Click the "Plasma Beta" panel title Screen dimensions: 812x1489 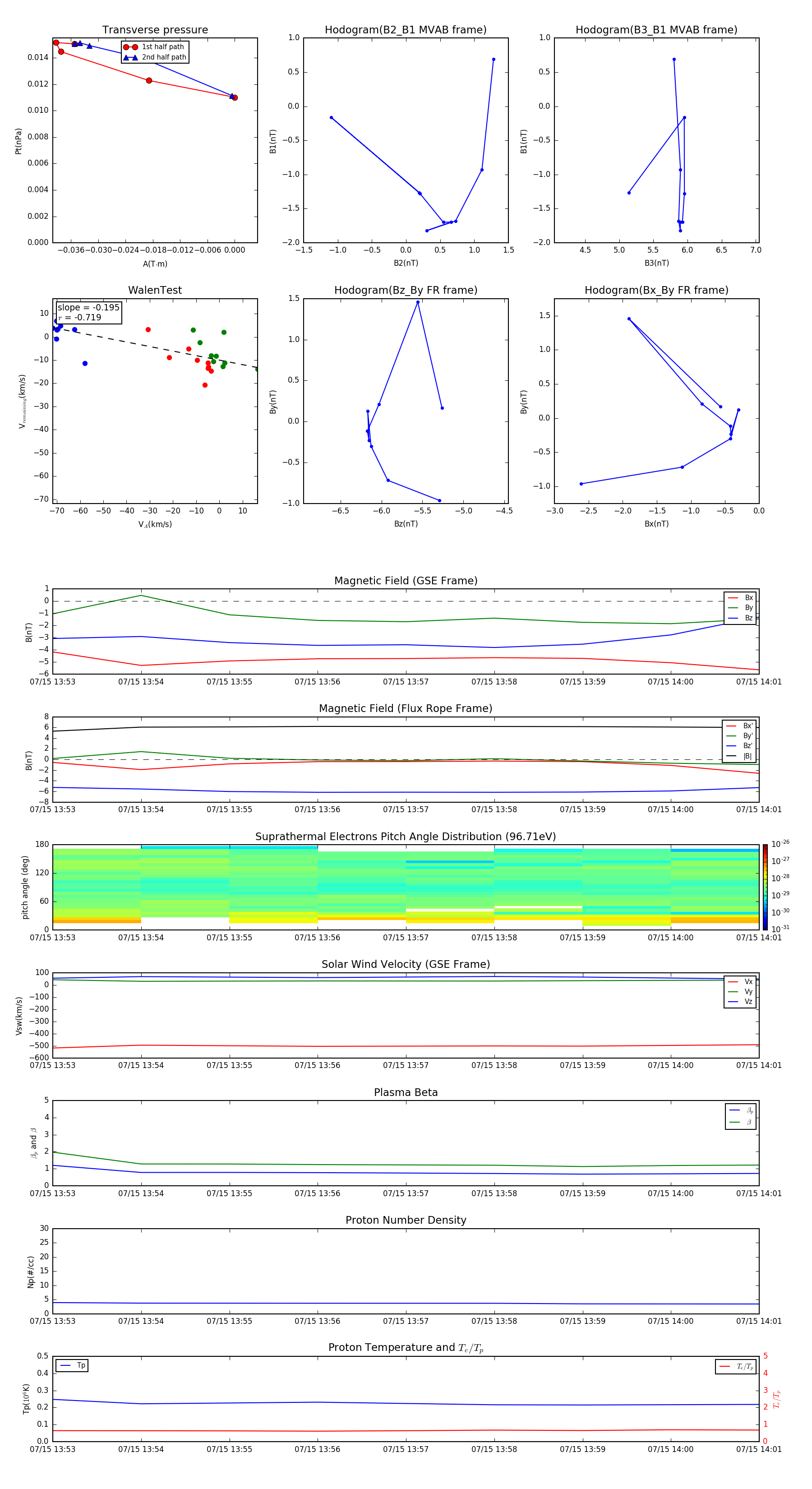[x=406, y=1092]
